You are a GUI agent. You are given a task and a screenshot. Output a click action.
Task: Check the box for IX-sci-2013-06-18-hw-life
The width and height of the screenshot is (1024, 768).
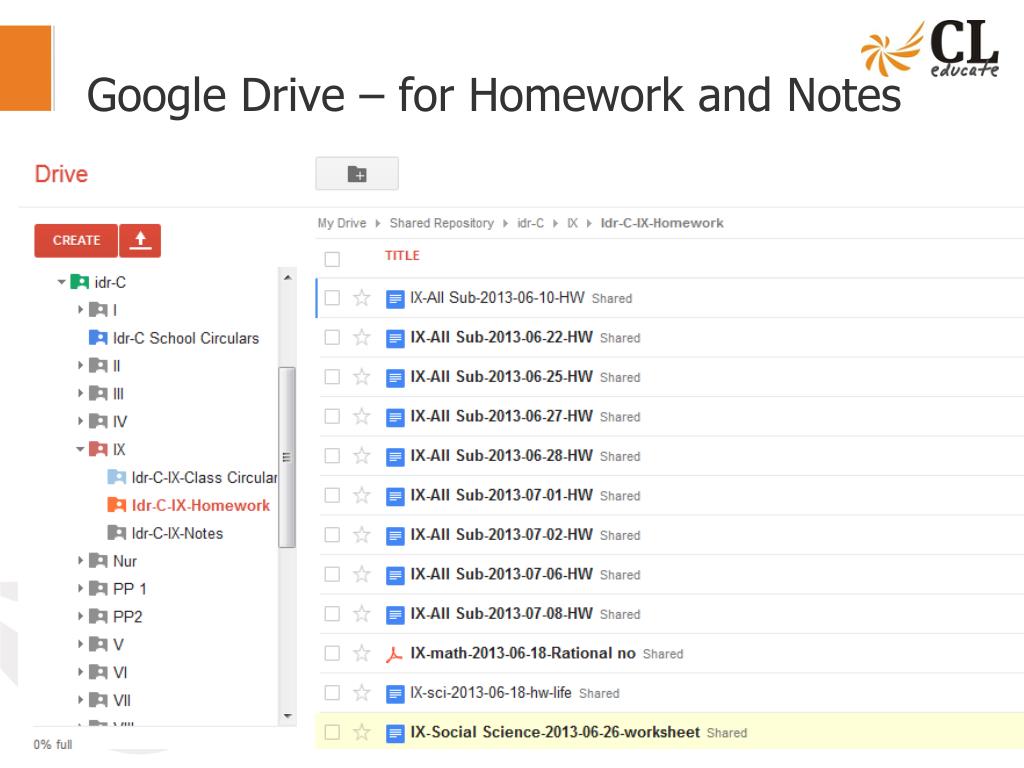pos(332,693)
